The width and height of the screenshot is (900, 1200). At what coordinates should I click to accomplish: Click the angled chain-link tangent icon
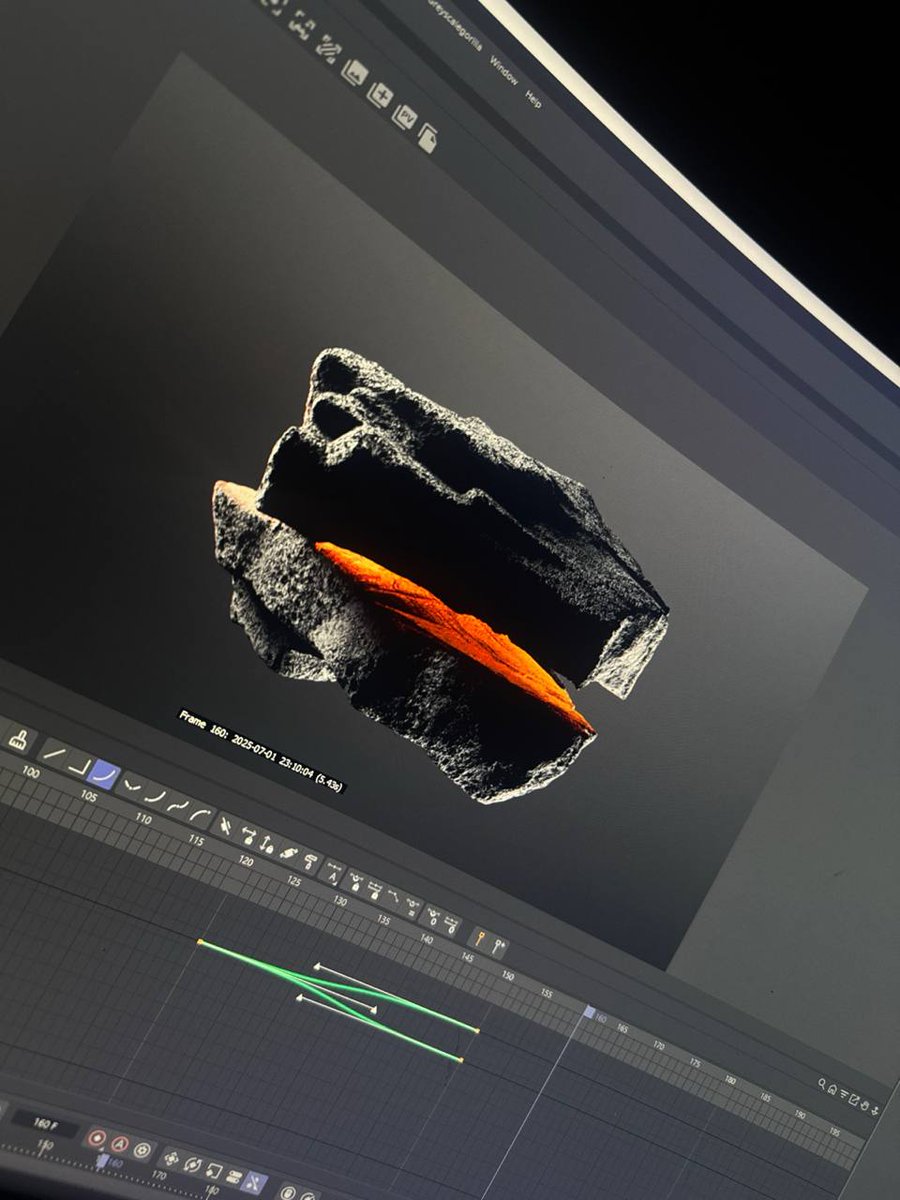click(x=288, y=854)
